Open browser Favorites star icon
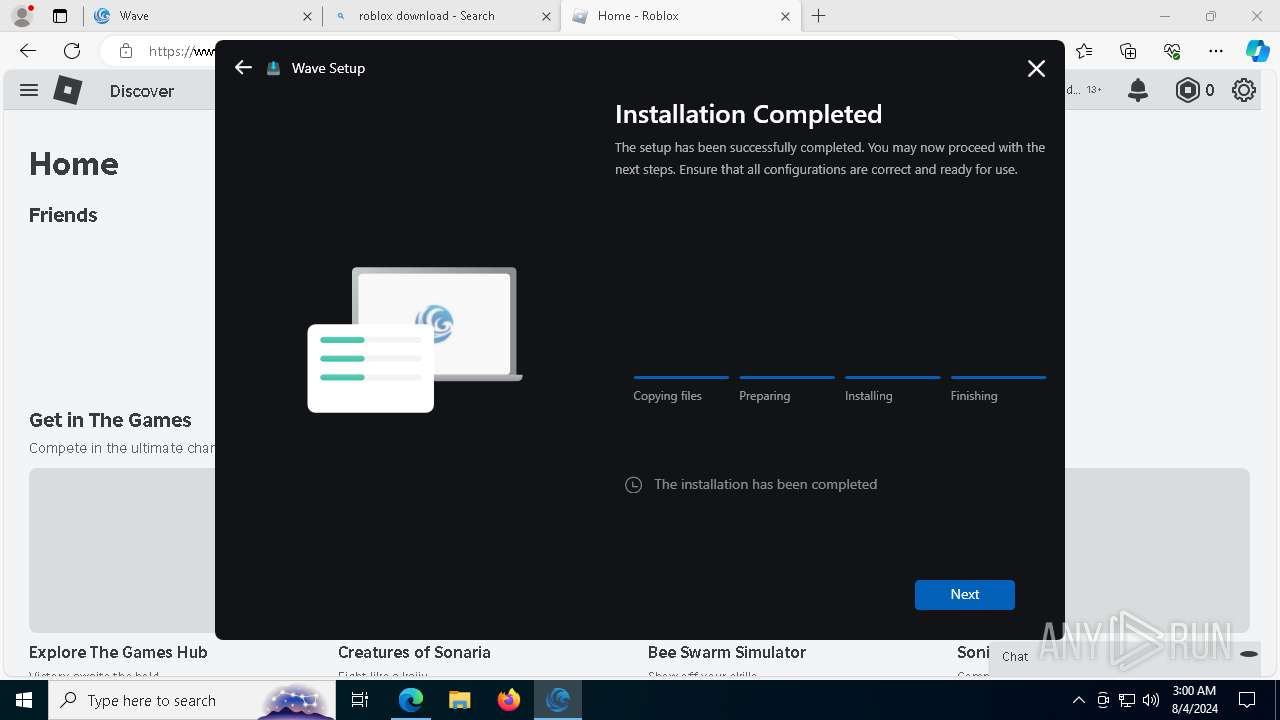The image size is (1280, 720). click(1084, 51)
